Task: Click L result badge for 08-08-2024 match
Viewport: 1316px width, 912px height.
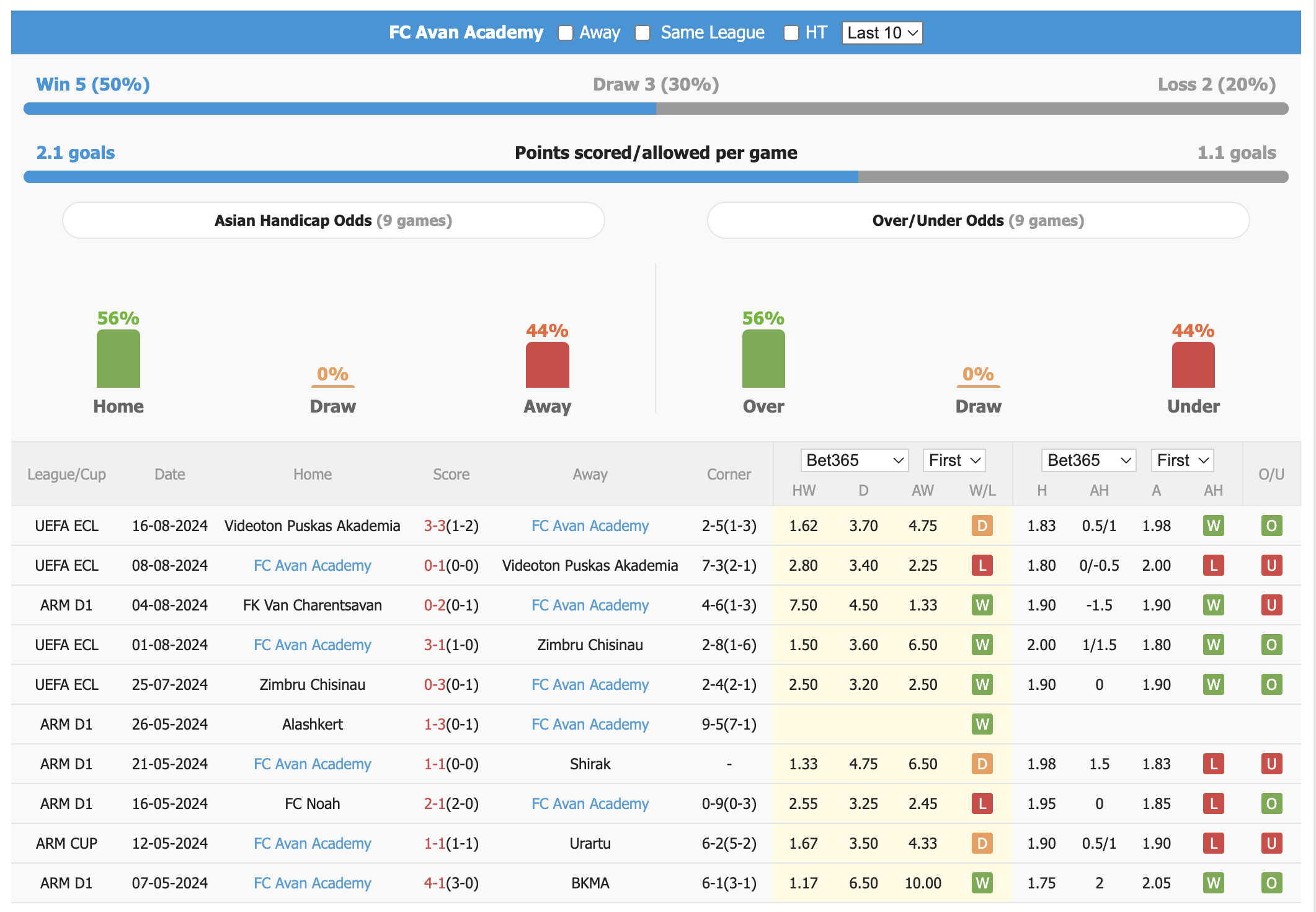Action: click(x=982, y=565)
